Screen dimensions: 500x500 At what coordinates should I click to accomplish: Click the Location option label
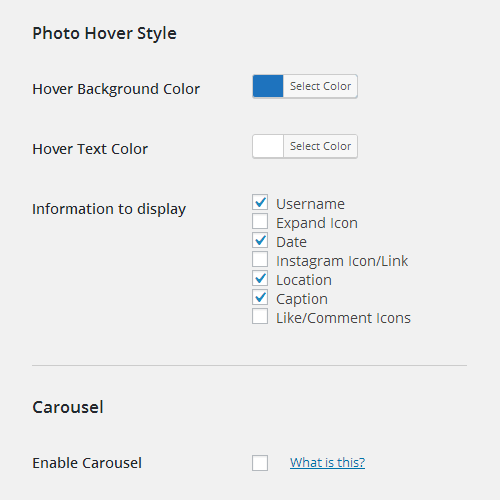coord(304,280)
